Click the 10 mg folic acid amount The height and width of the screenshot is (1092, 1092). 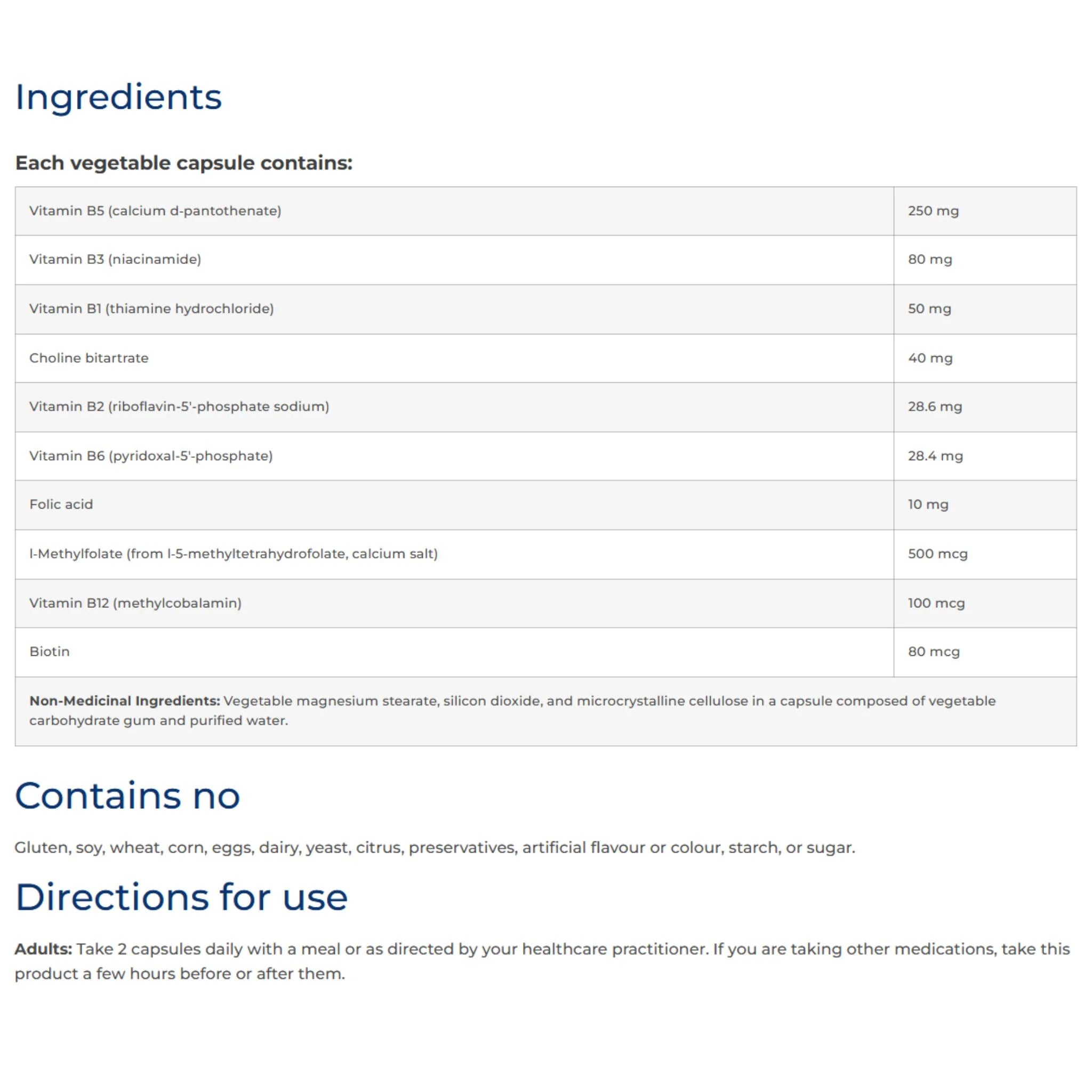[x=928, y=504]
